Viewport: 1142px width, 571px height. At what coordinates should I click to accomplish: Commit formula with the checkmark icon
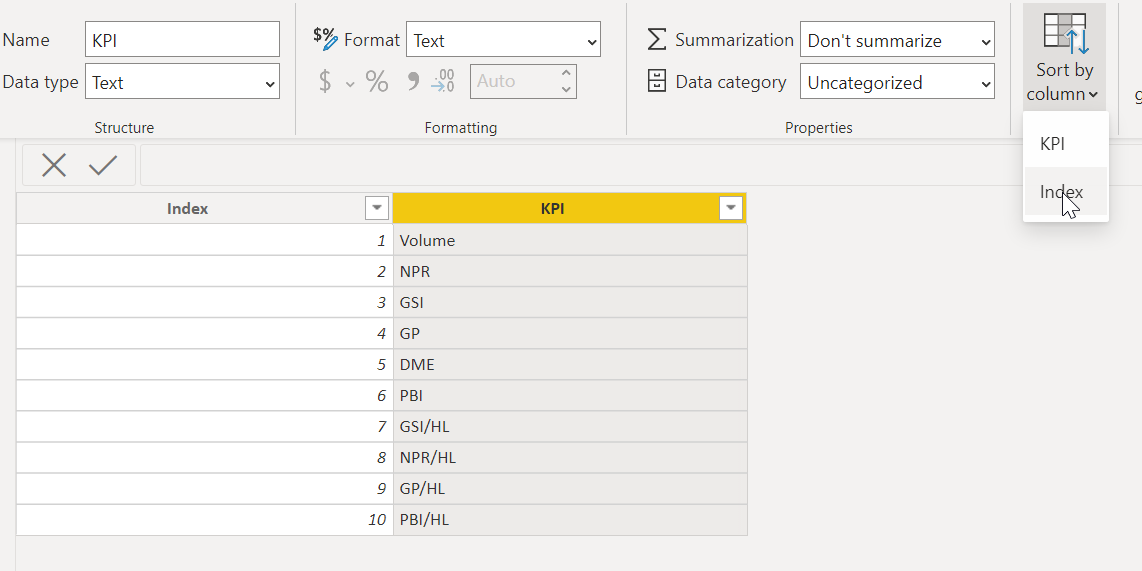click(x=103, y=165)
